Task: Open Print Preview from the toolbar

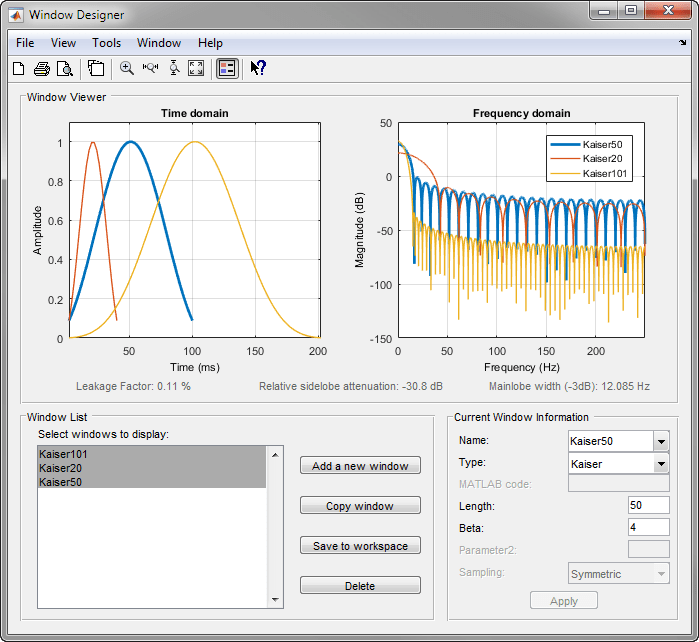Action: tap(64, 68)
